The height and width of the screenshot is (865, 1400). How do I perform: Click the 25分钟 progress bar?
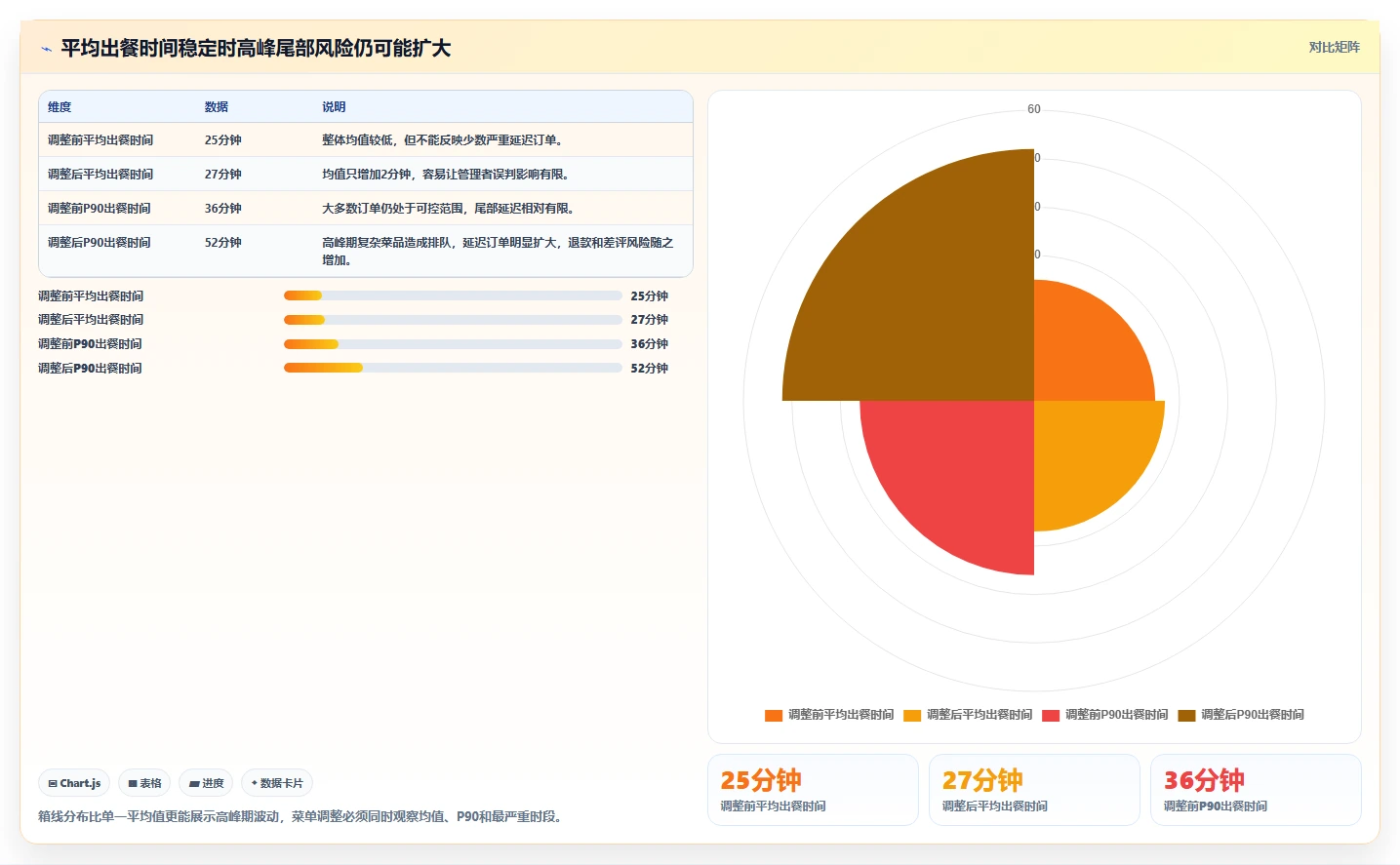pyautogui.click(x=453, y=295)
